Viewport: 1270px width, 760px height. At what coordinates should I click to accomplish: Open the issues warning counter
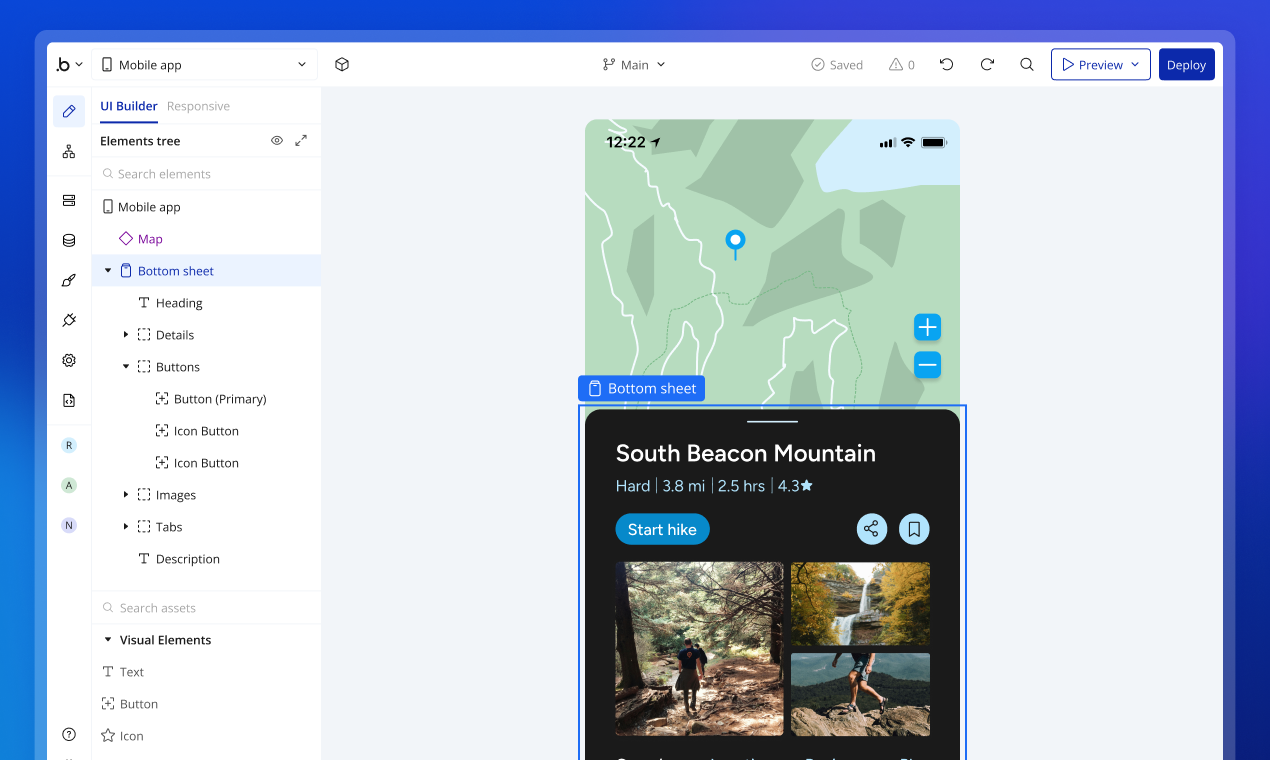coord(902,65)
